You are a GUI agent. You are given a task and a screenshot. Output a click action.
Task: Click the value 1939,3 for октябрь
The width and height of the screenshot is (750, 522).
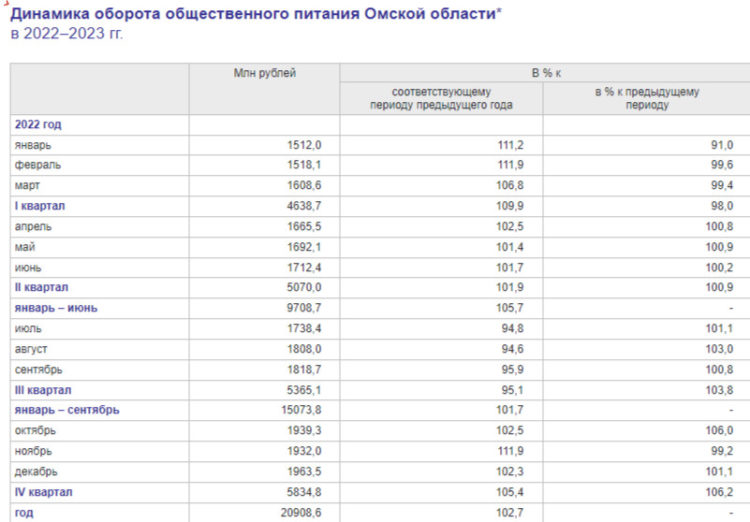304,431
